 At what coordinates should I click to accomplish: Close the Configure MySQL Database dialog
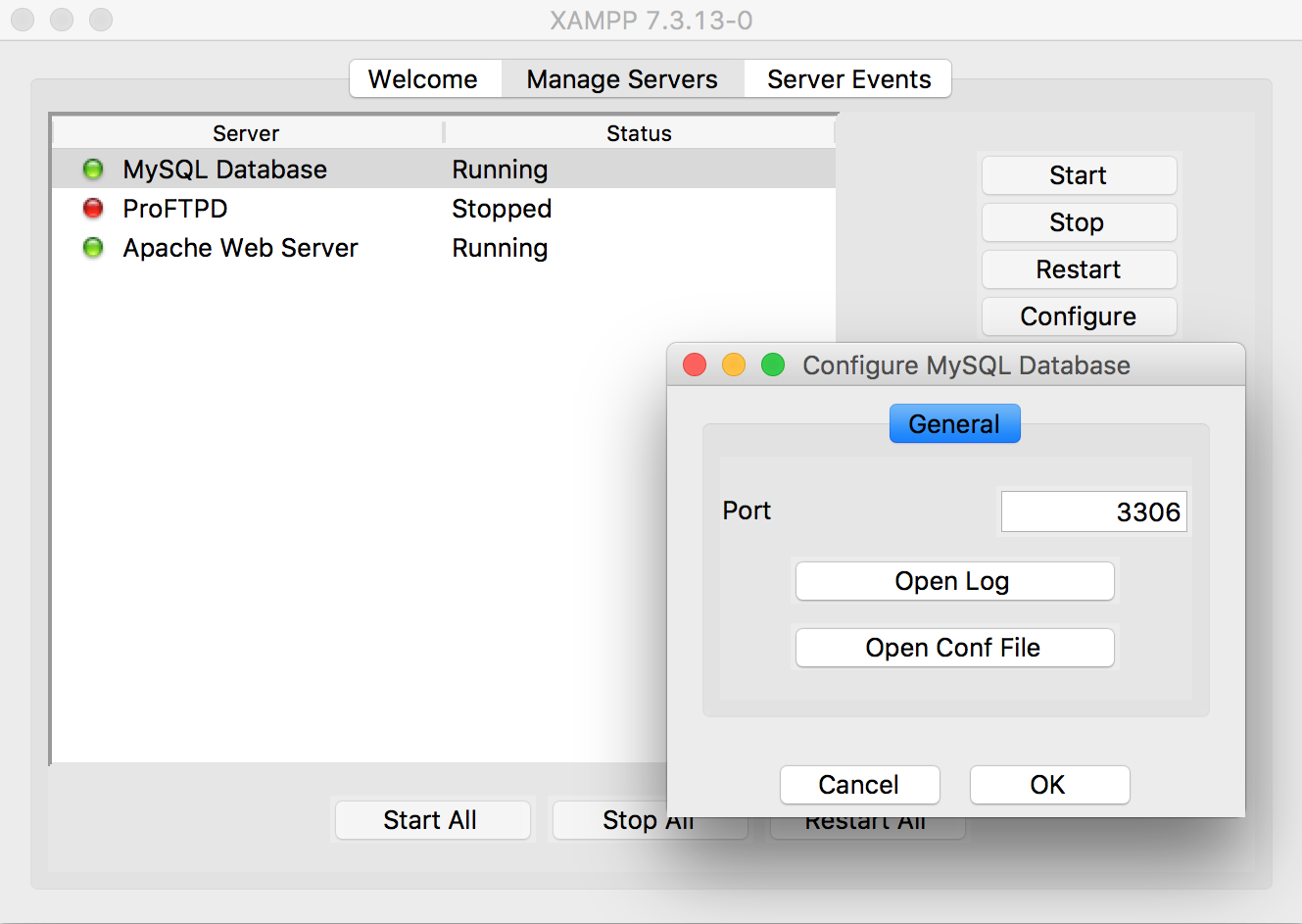695,365
